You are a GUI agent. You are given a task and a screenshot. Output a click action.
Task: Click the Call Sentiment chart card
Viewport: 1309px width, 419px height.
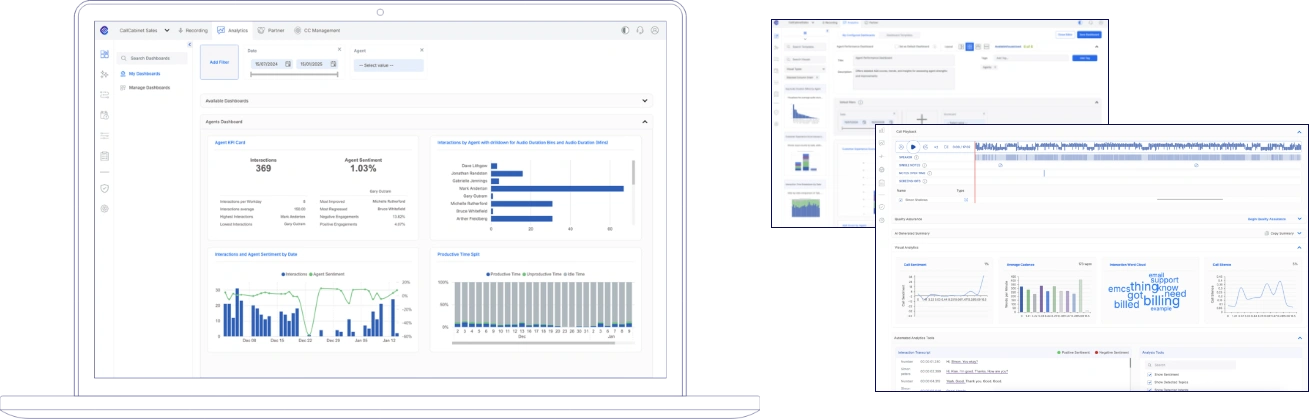(x=945, y=292)
